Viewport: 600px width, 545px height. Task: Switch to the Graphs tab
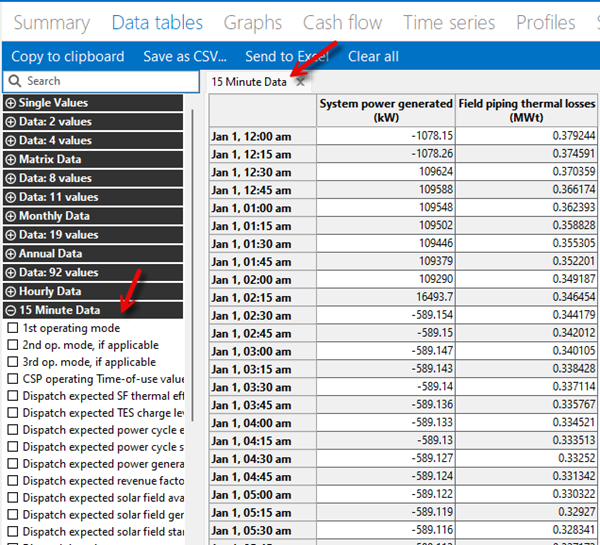point(252,22)
